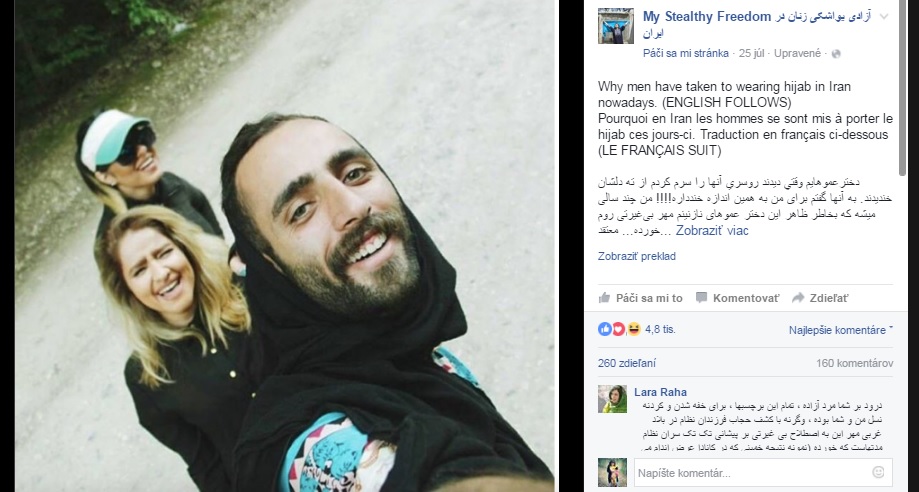Open emoji picker in comment box
919x492 pixels.
[x=878, y=472]
